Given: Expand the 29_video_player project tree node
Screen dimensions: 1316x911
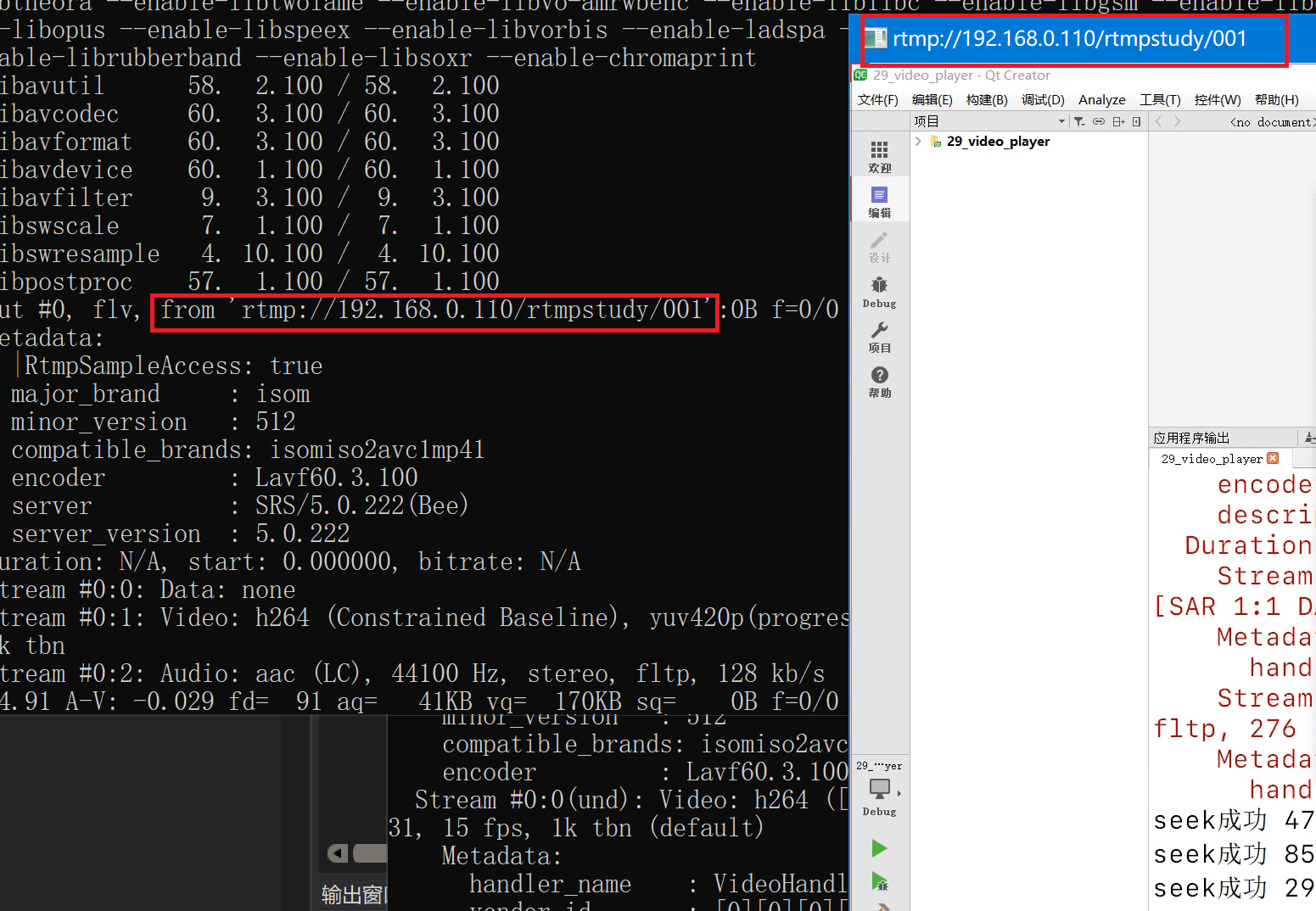Looking at the screenshot, I should coord(918,142).
